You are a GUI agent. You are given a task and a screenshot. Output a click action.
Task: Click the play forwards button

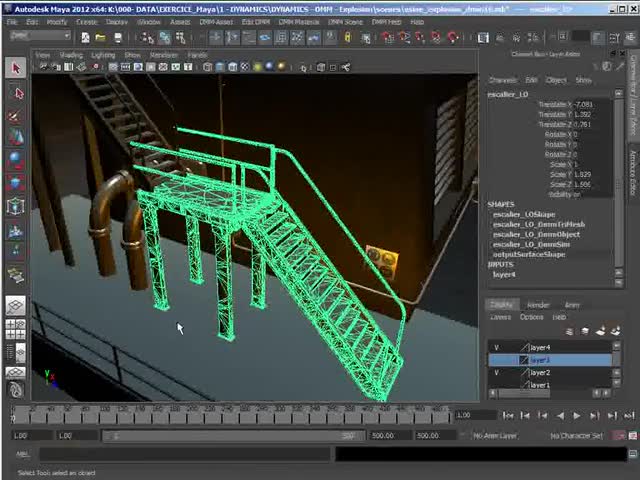tap(576, 415)
